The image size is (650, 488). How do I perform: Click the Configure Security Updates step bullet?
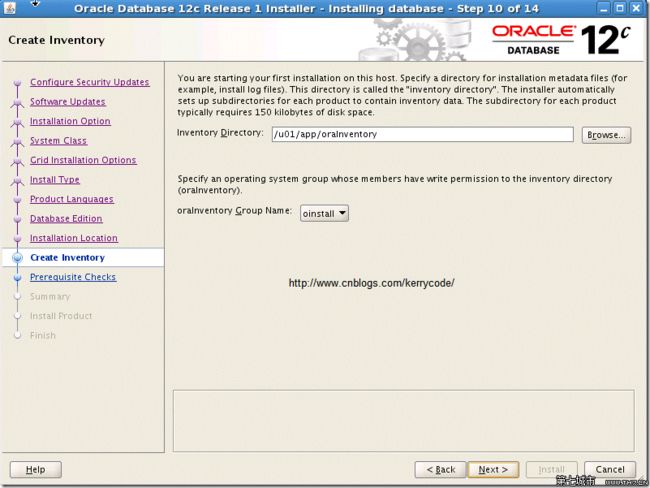pyautogui.click(x=17, y=83)
